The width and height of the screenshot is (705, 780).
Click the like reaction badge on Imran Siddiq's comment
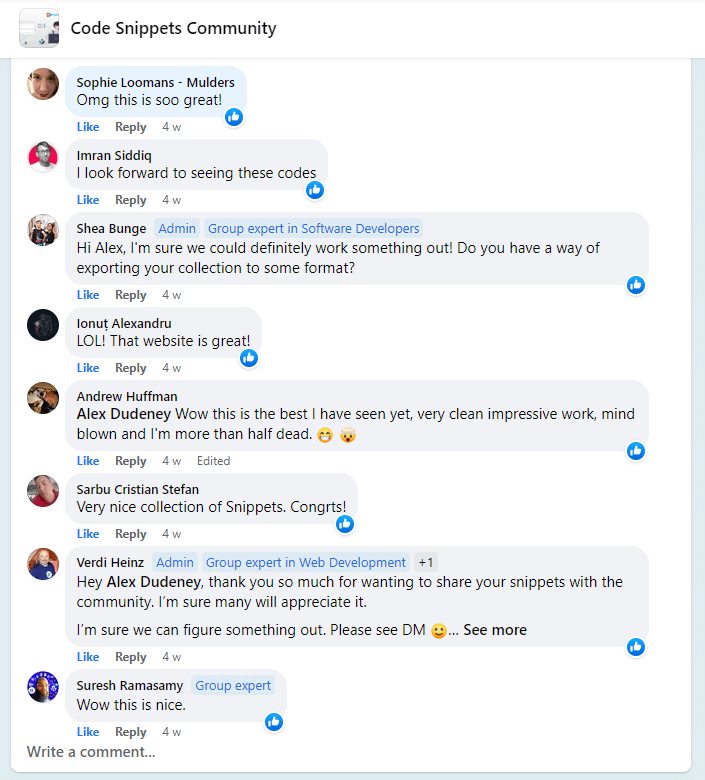315,190
